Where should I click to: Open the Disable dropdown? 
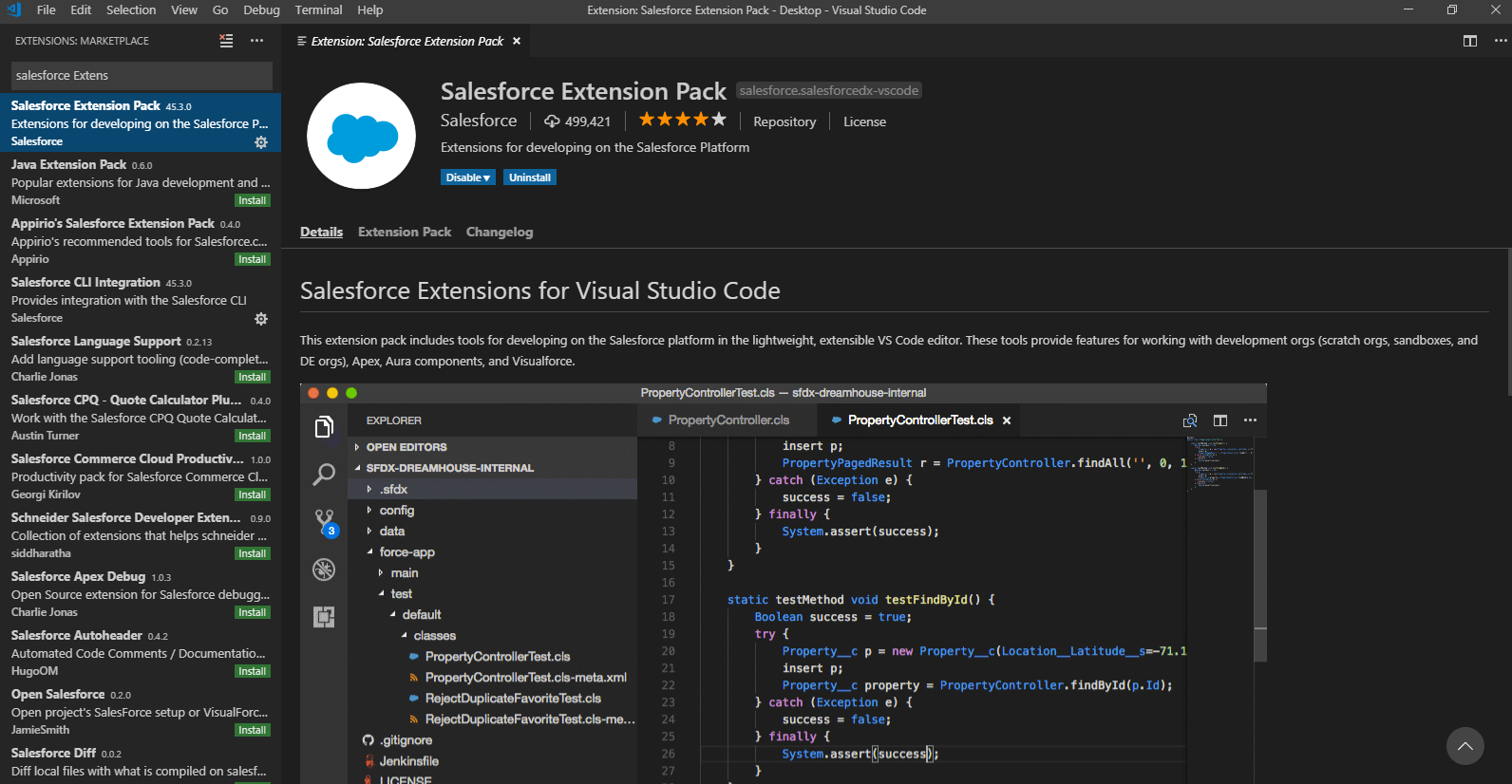click(x=468, y=177)
